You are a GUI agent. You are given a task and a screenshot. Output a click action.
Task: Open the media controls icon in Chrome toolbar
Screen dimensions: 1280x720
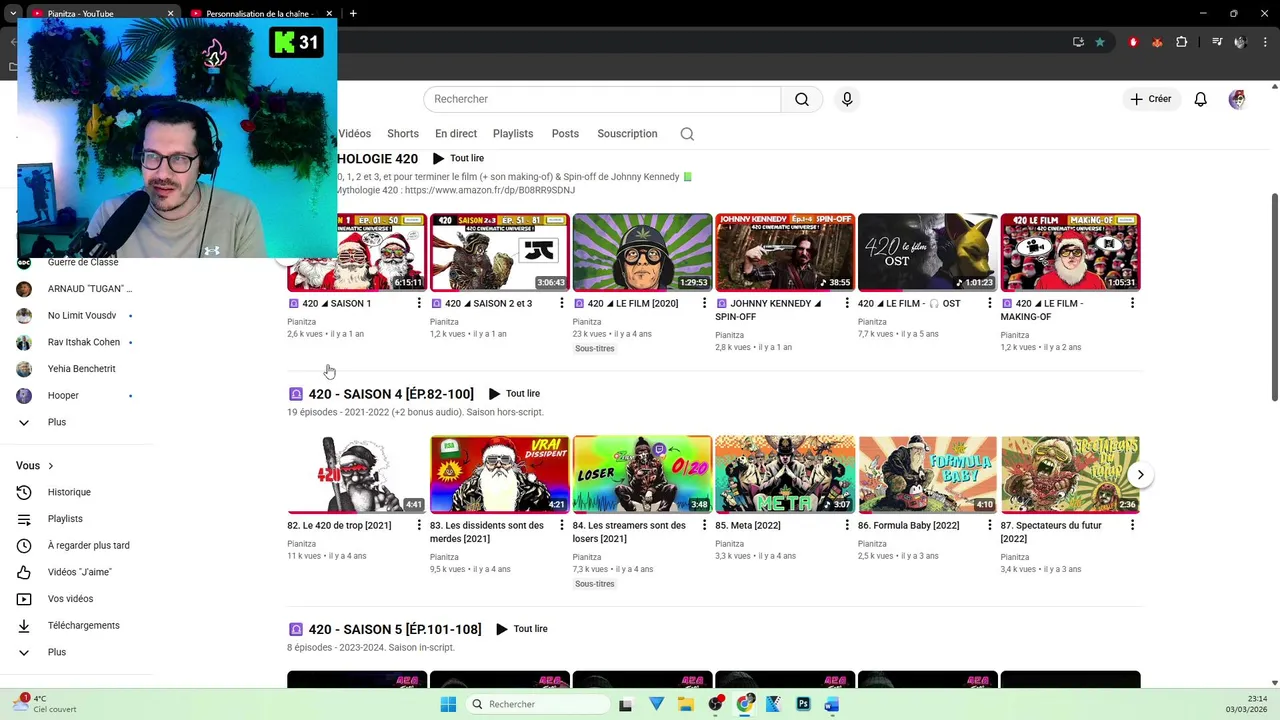pyautogui.click(x=1217, y=42)
